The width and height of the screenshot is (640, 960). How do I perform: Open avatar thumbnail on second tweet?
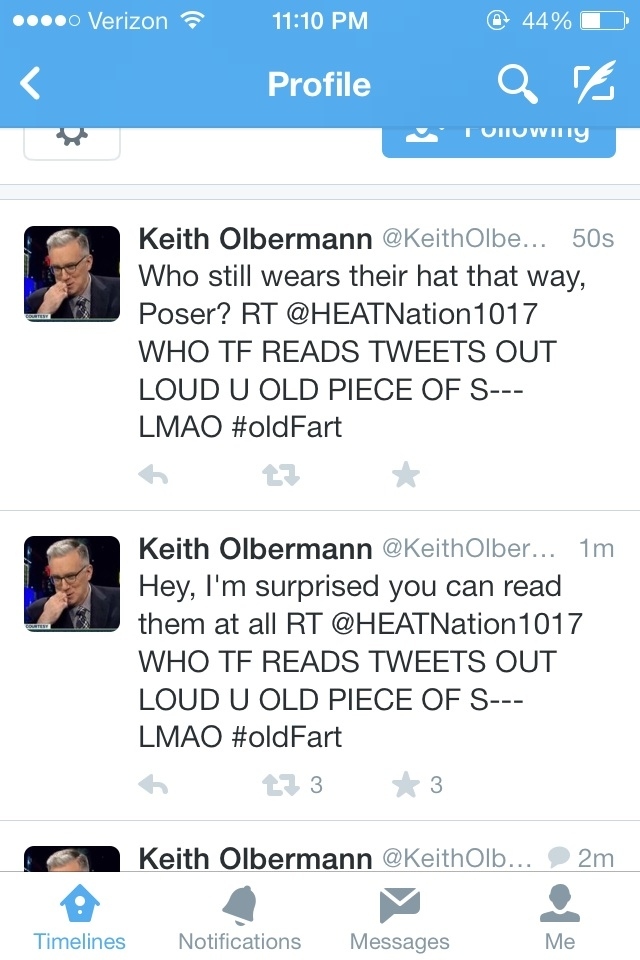(x=72, y=583)
